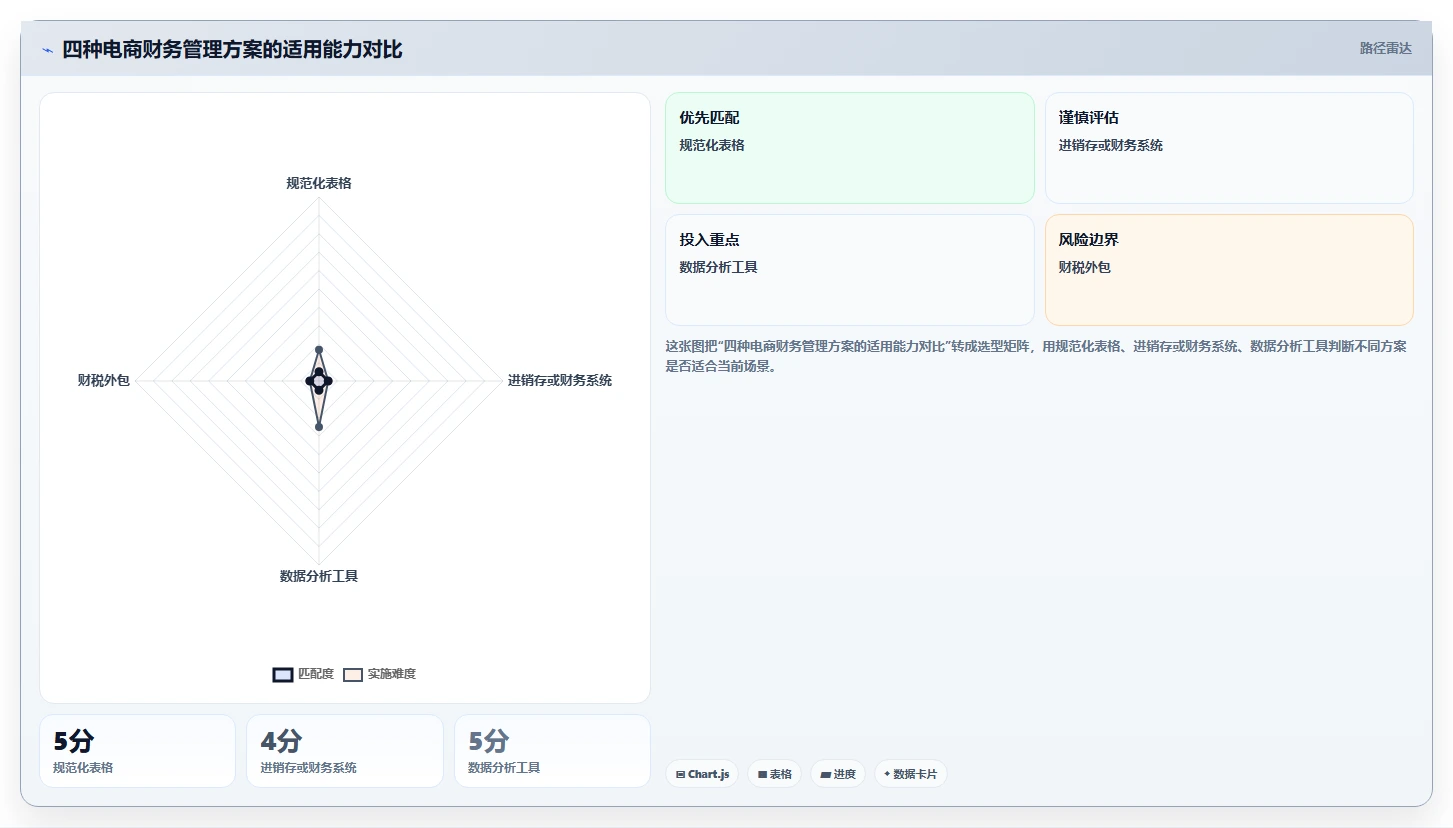
Task: Click the title 四种电商财务管理方案的适用能力对比
Action: pyautogui.click(x=232, y=50)
